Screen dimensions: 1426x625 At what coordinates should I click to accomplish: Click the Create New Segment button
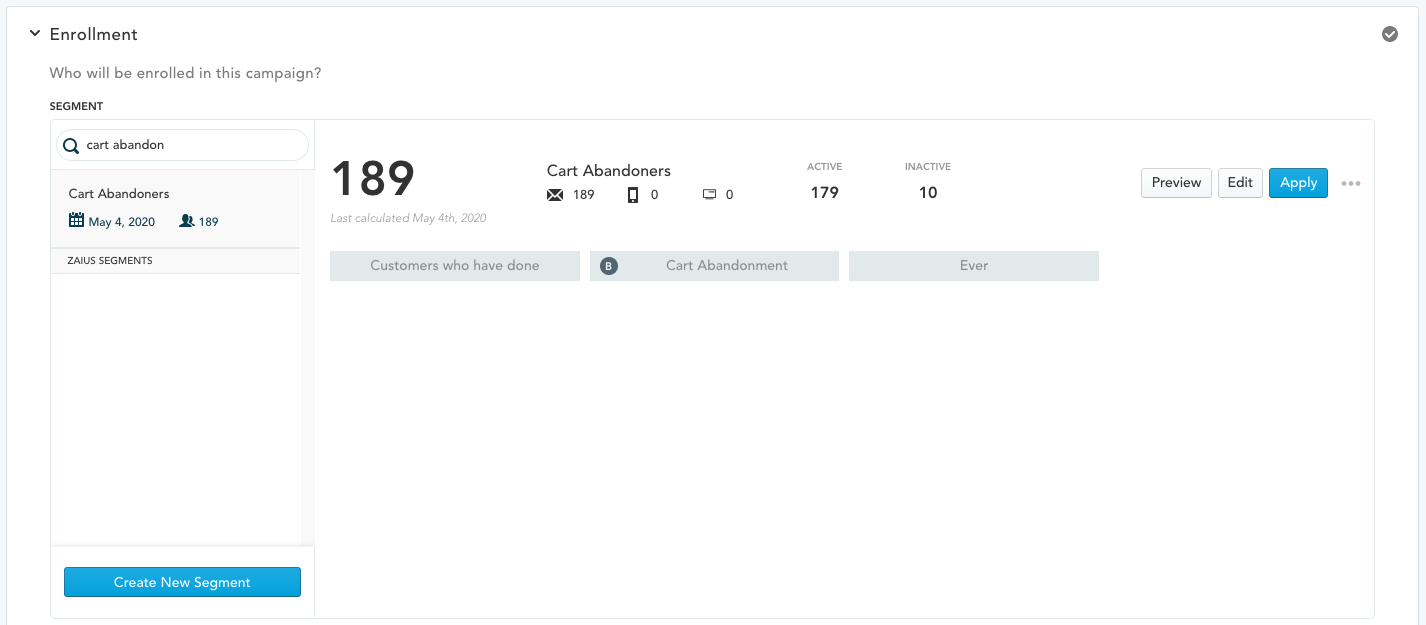tap(182, 582)
